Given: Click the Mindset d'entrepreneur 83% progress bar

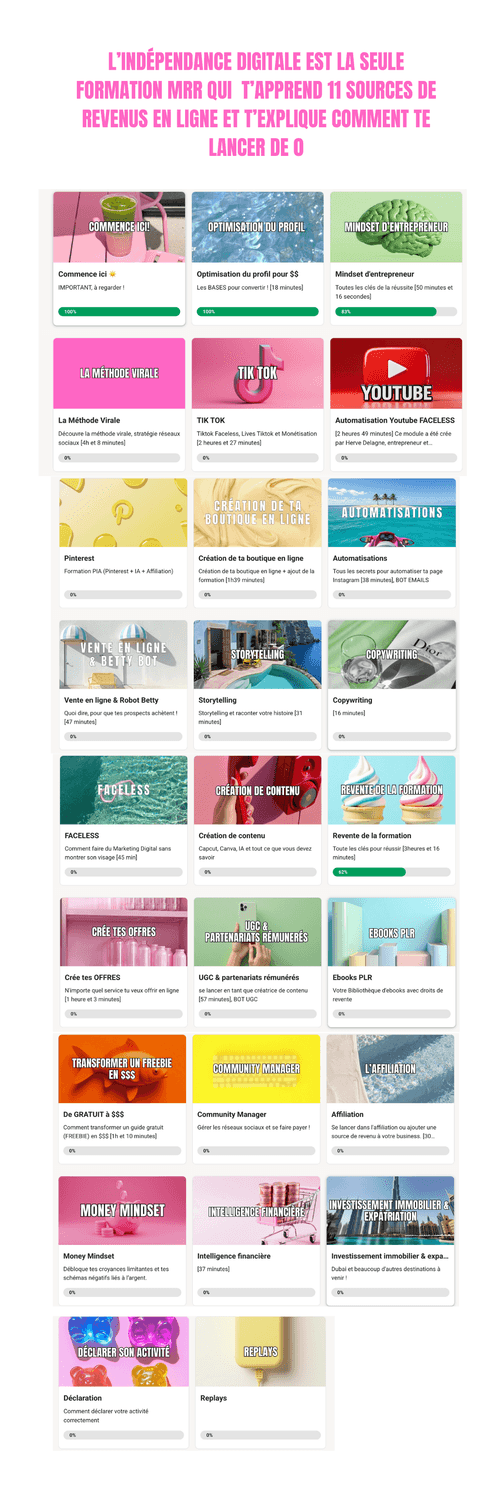Looking at the screenshot, I should (x=396, y=312).
